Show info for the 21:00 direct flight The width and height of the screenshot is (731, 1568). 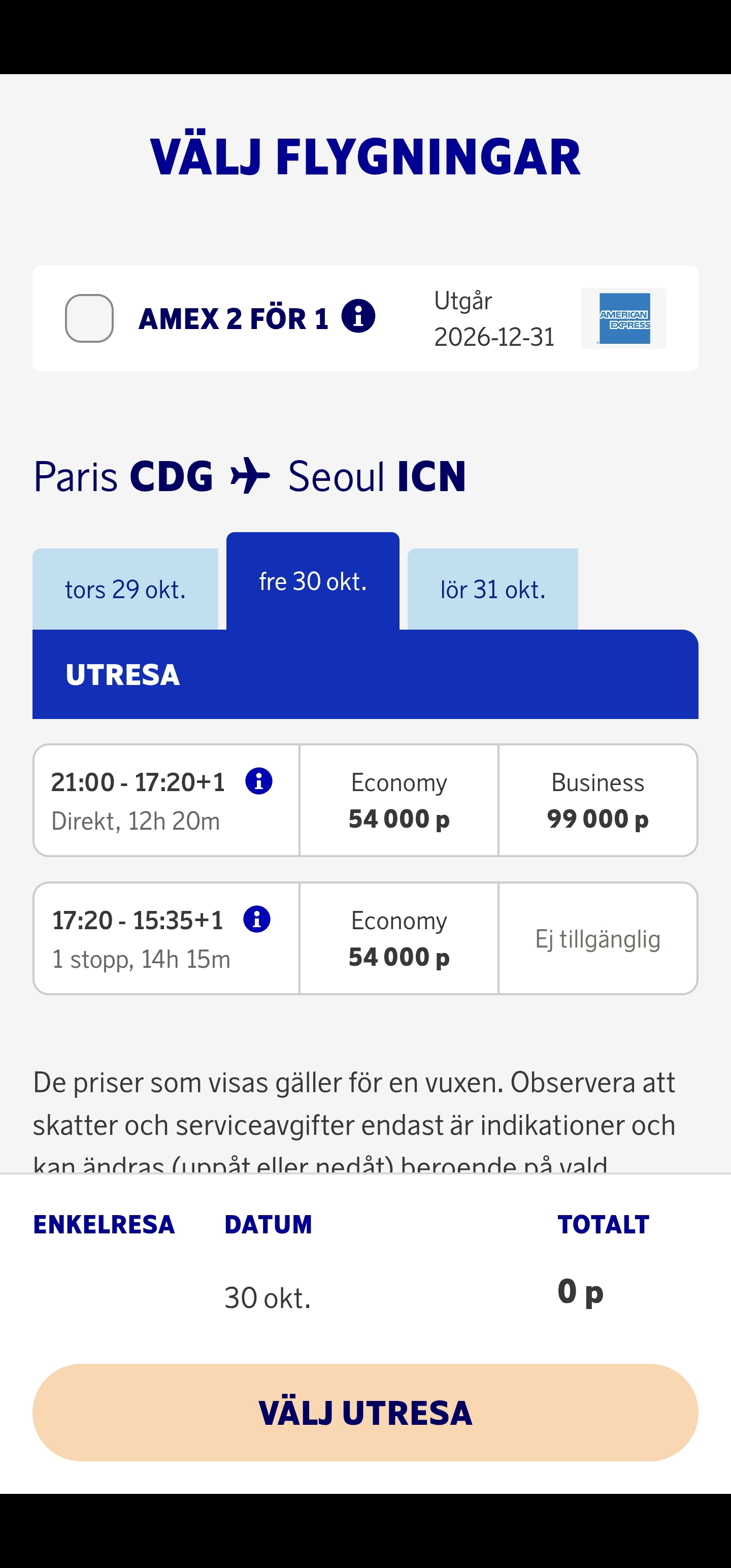pos(259,781)
